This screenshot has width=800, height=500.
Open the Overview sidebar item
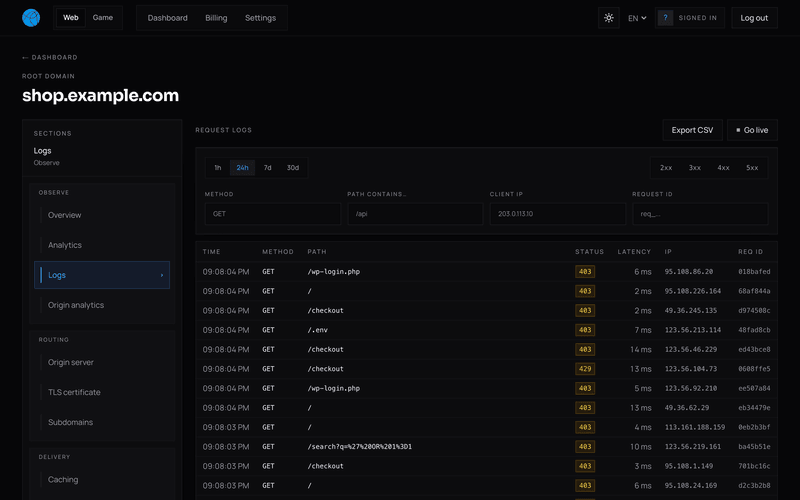102,215
